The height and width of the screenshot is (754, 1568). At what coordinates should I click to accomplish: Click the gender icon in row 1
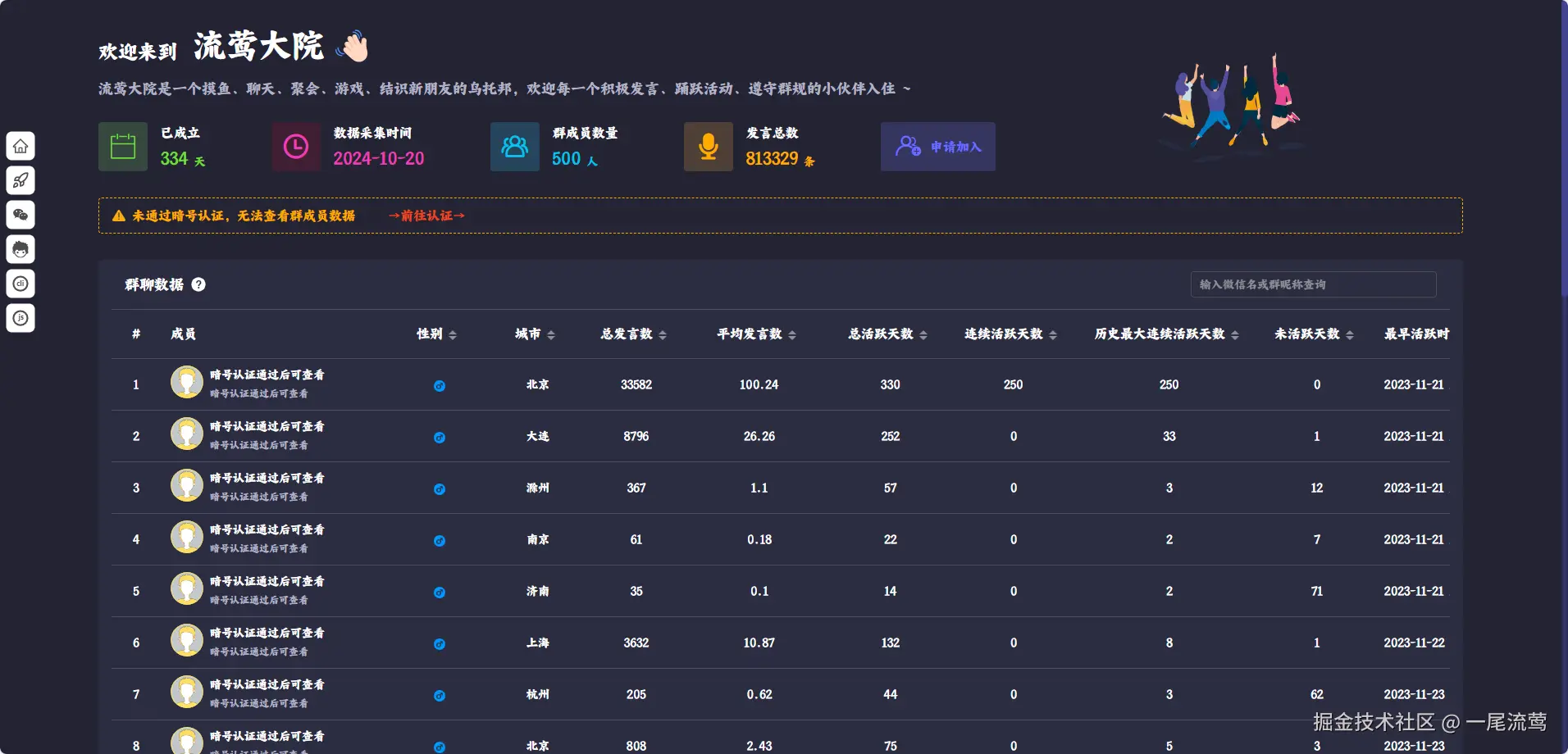[440, 385]
